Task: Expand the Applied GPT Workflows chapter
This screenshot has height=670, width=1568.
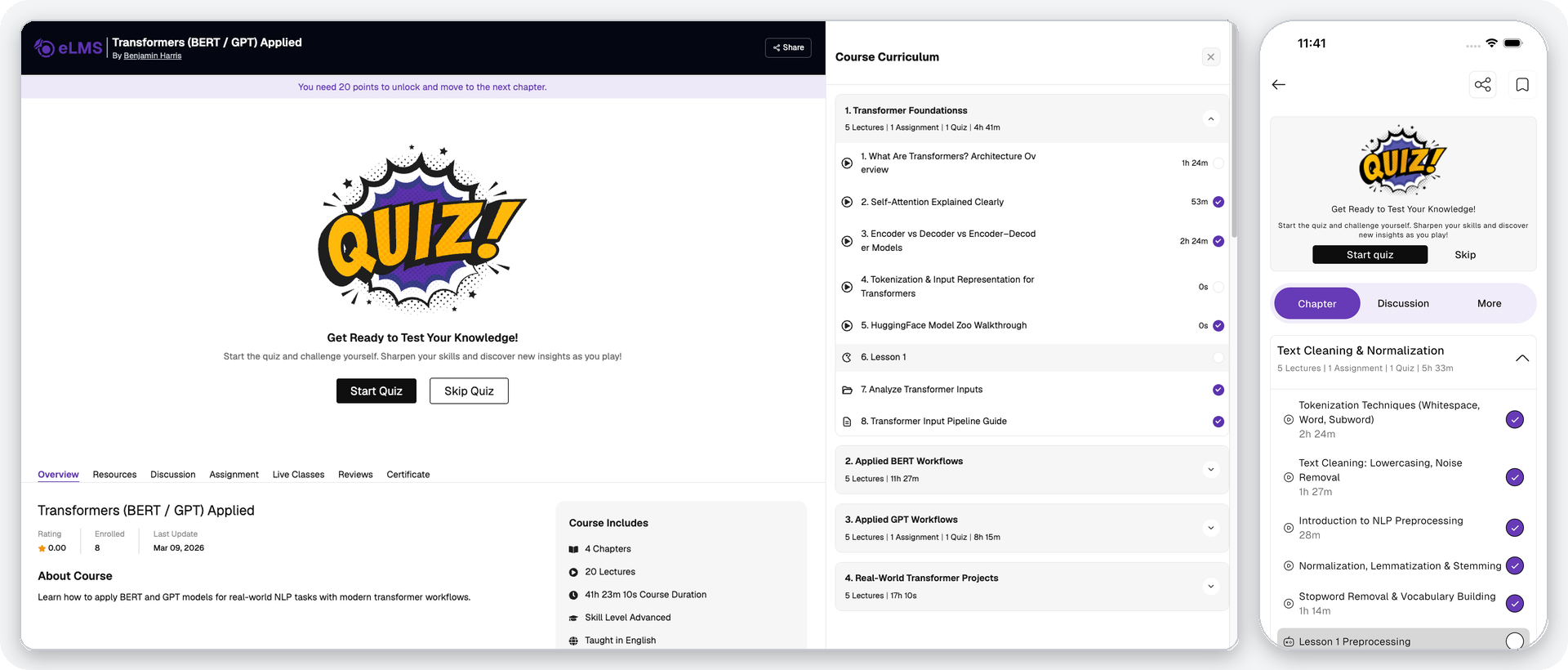Action: (1211, 528)
